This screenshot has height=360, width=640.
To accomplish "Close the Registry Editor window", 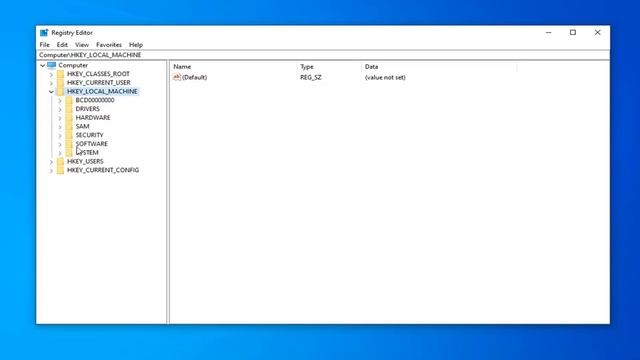I will click(x=597, y=33).
